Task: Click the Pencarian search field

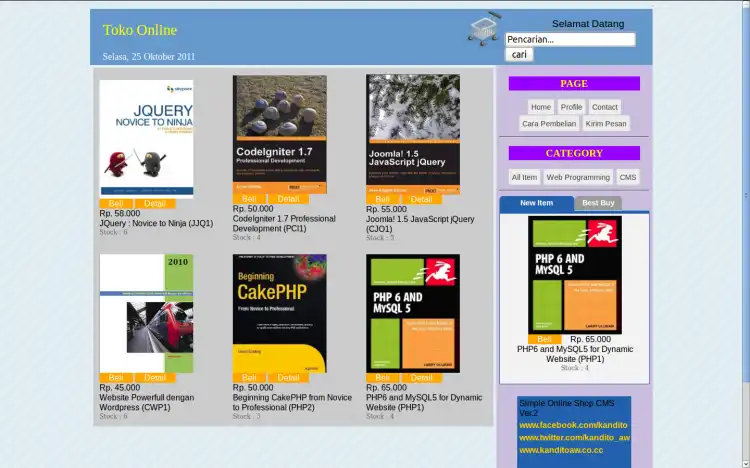Action: tap(570, 39)
